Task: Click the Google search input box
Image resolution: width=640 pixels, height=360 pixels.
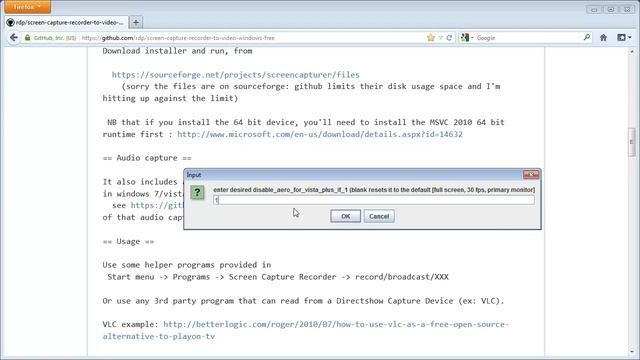Action: tap(529, 38)
